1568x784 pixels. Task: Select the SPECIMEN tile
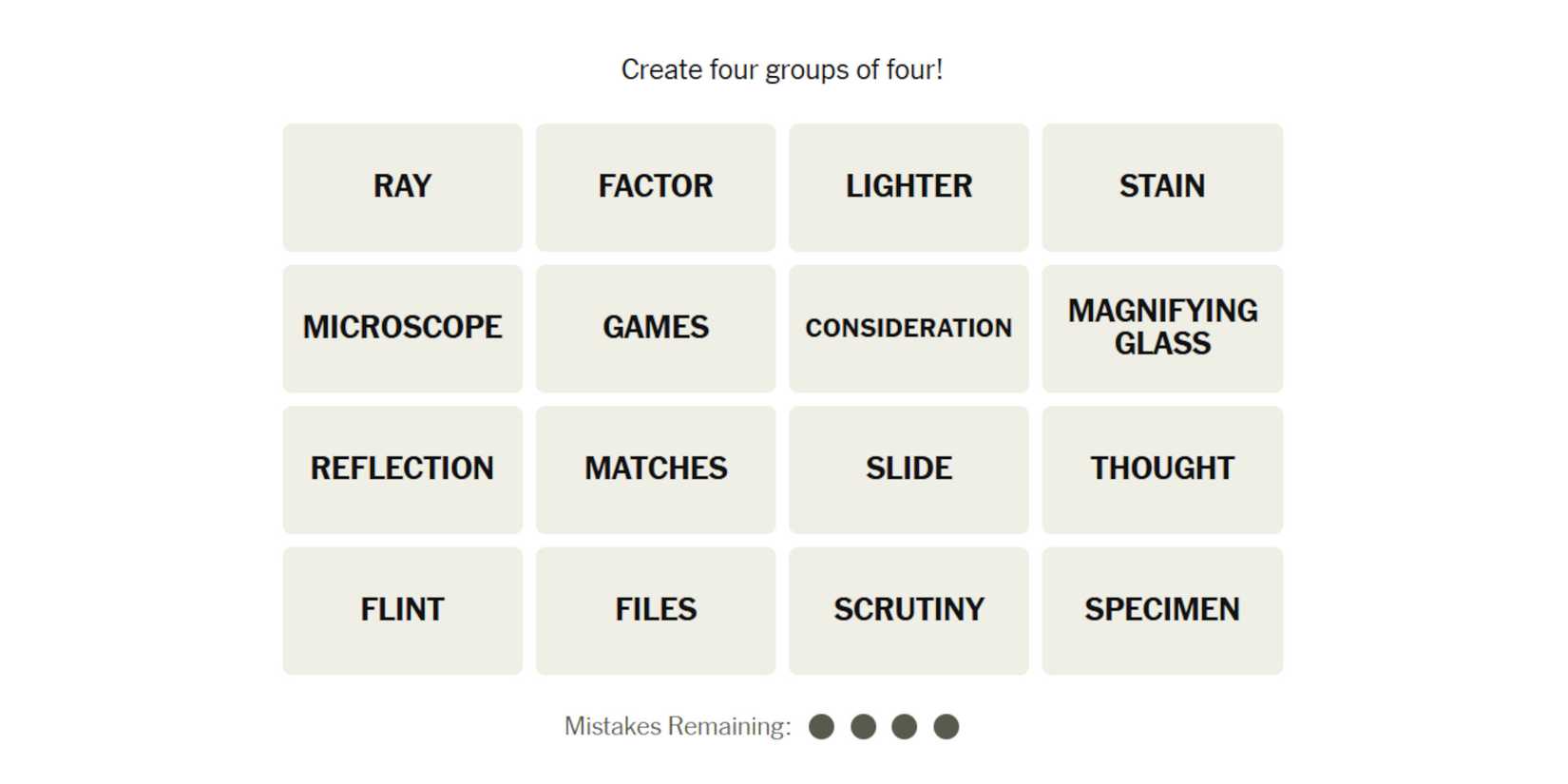coord(1162,610)
